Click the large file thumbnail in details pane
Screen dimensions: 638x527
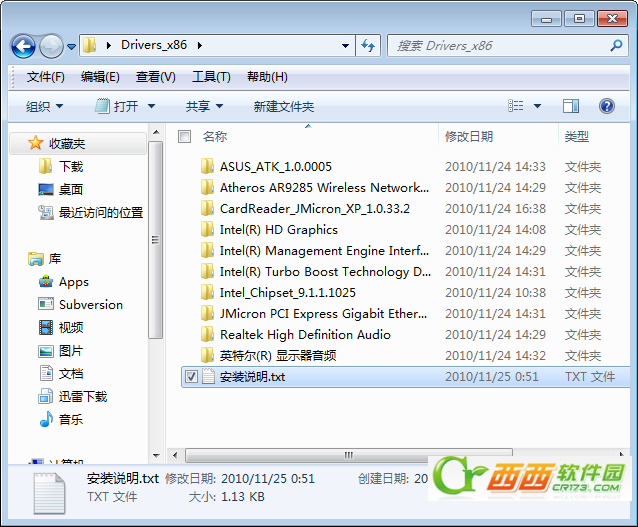coord(49,493)
